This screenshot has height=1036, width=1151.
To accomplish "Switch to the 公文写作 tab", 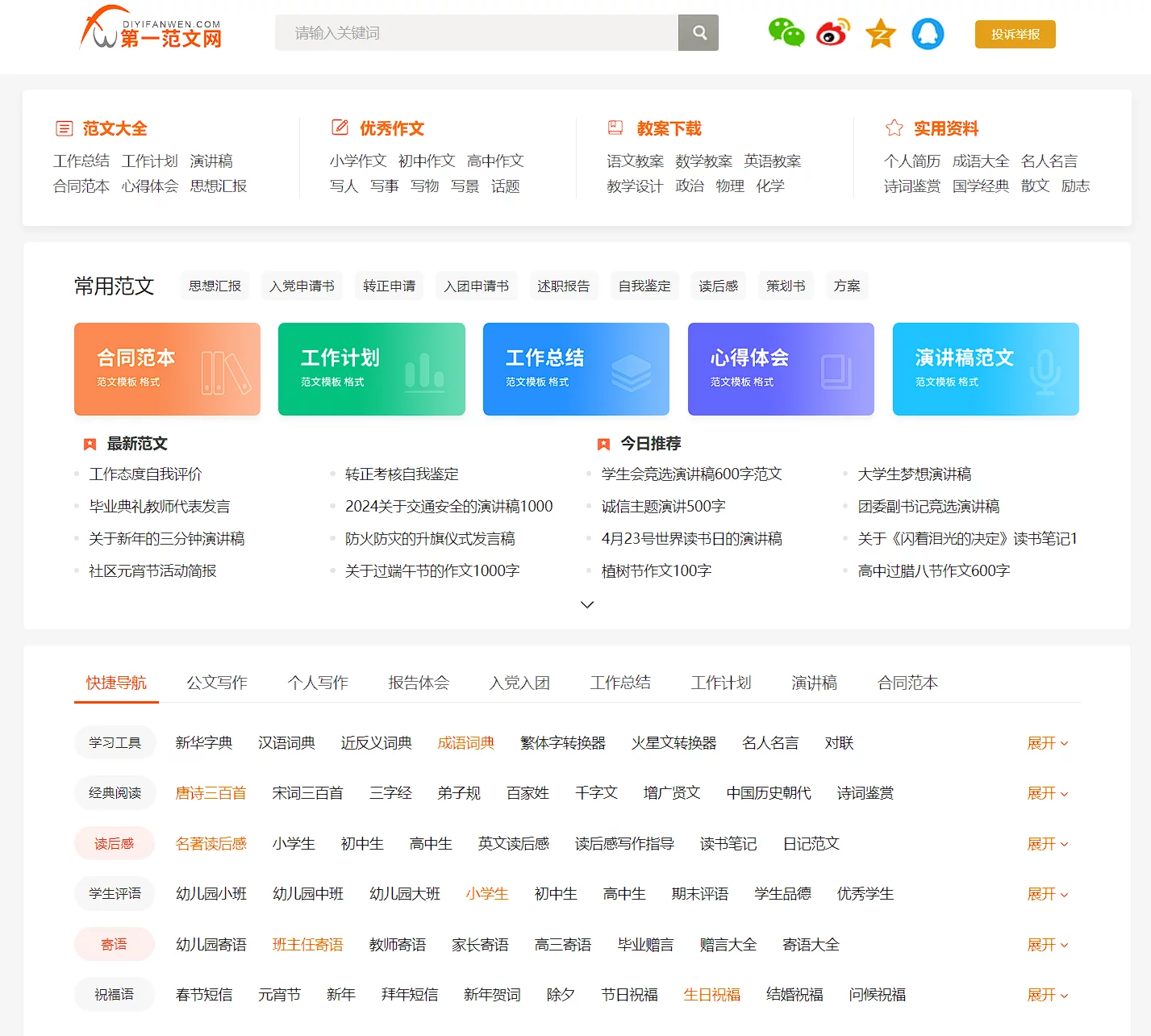I will point(217,683).
